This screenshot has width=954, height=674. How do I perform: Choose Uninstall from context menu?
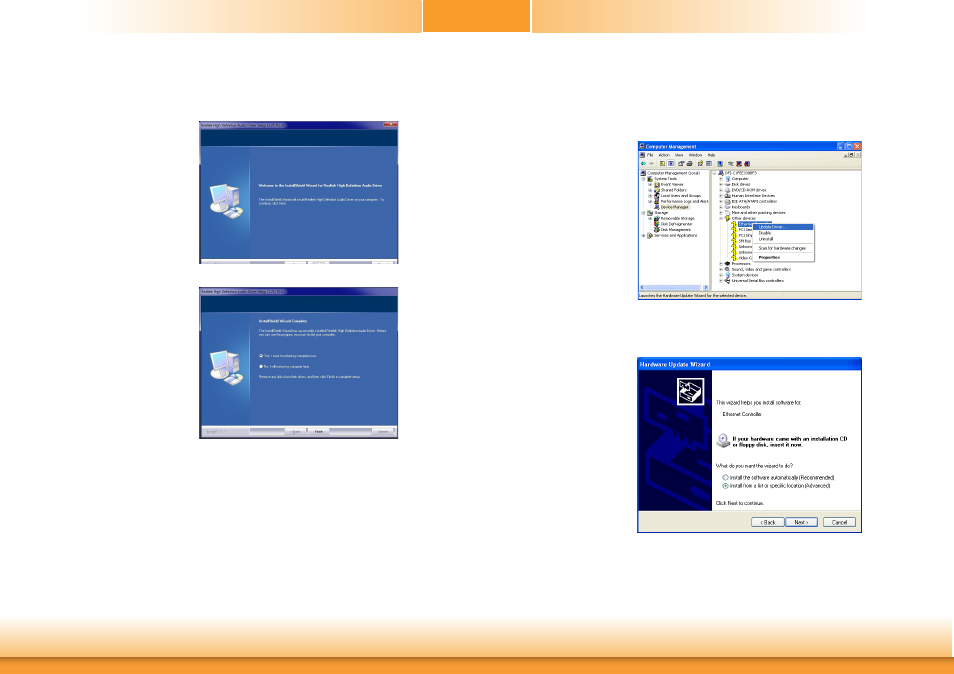pyautogui.click(x=783, y=239)
